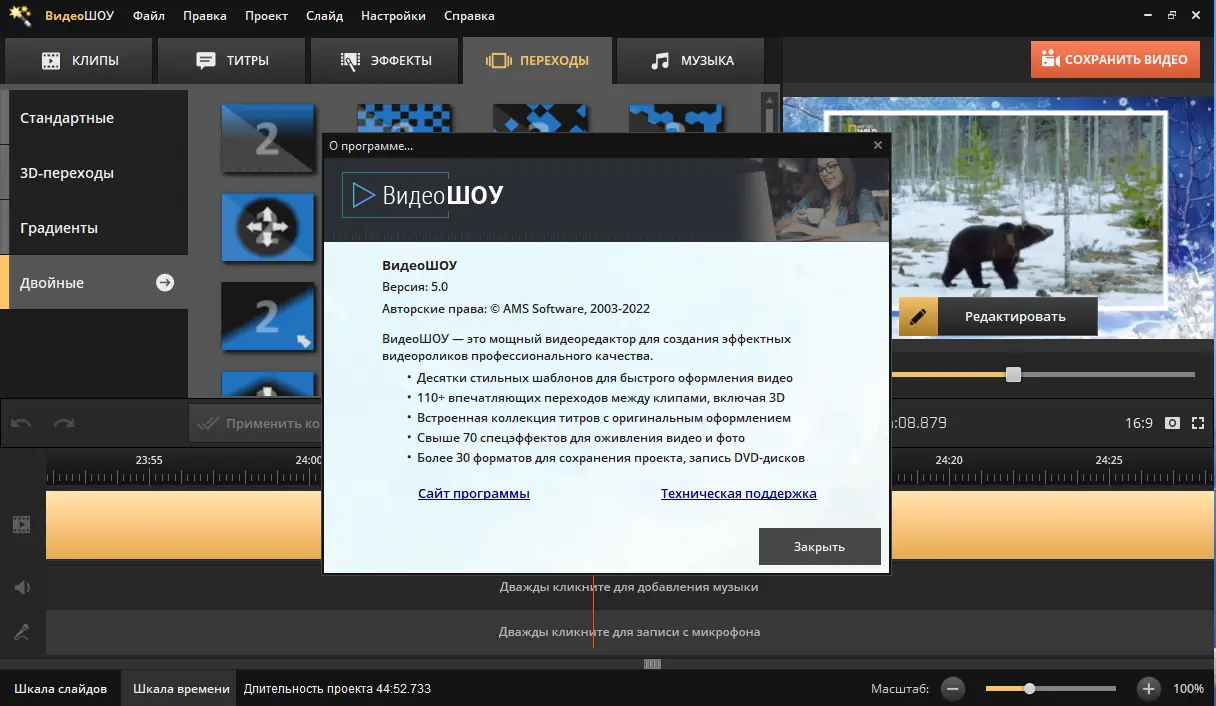Click Длительность проекта 44:52.733 text
Image resolution: width=1216 pixels, height=706 pixels.
coord(337,688)
